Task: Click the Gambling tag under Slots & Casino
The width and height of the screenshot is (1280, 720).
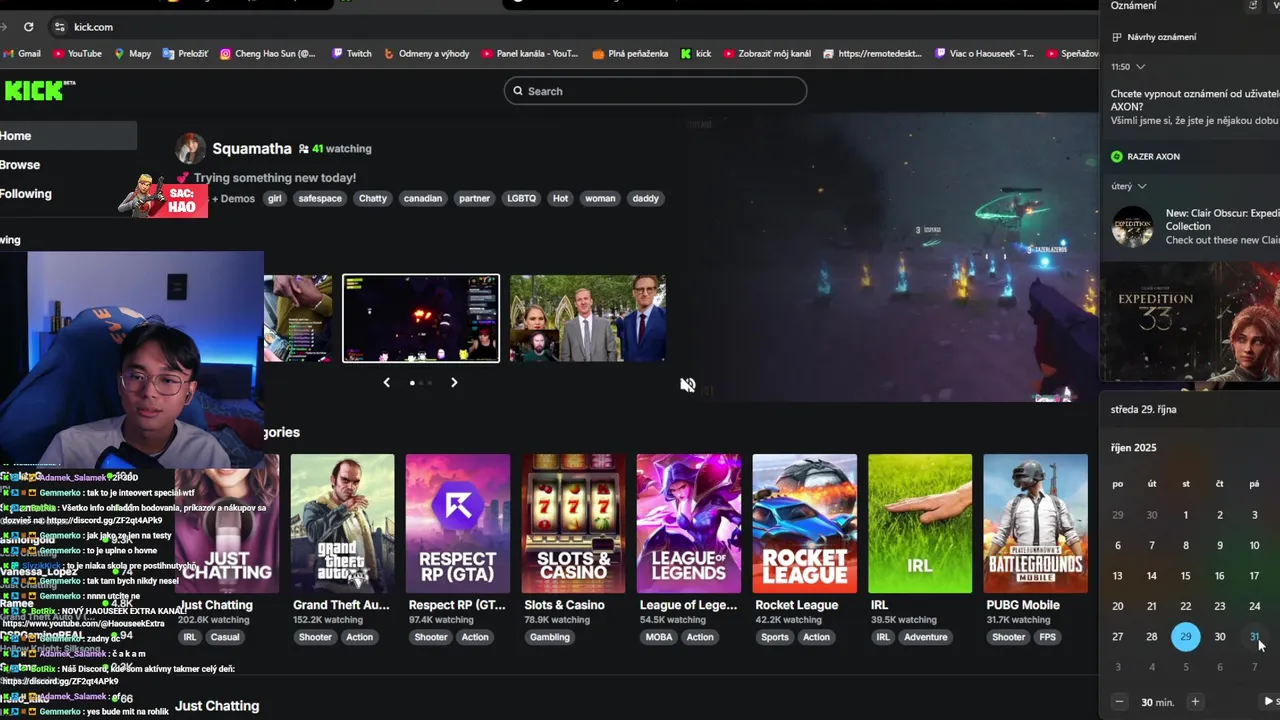Action: pos(550,637)
